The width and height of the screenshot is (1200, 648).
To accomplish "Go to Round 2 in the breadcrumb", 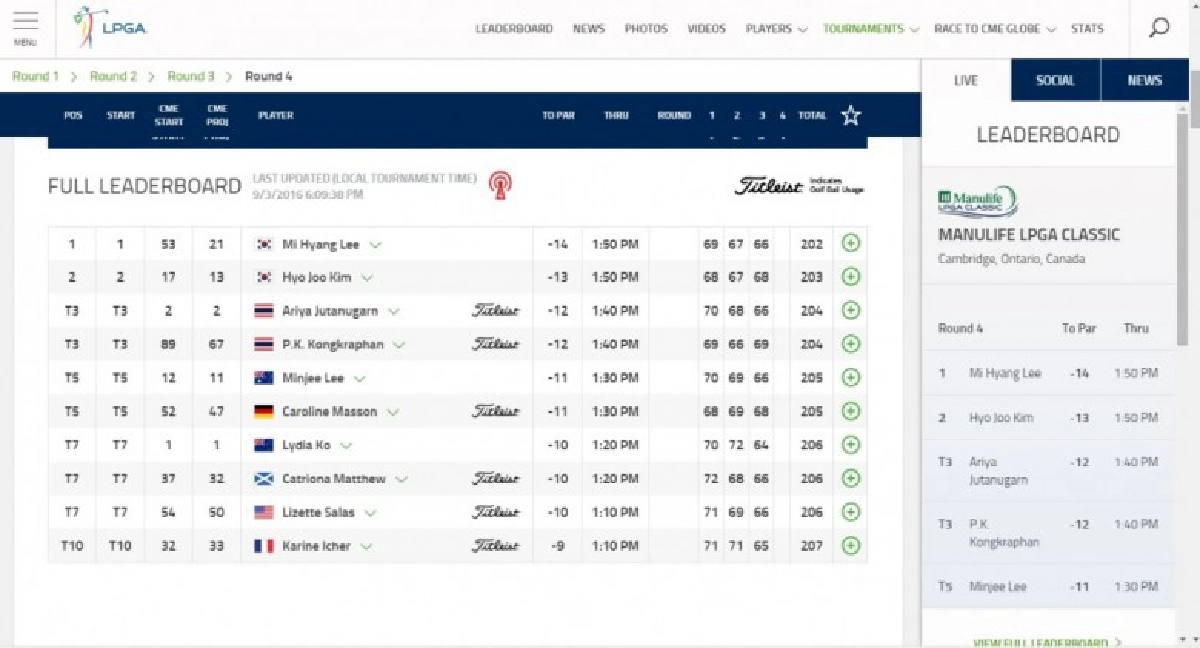I will pyautogui.click(x=113, y=76).
